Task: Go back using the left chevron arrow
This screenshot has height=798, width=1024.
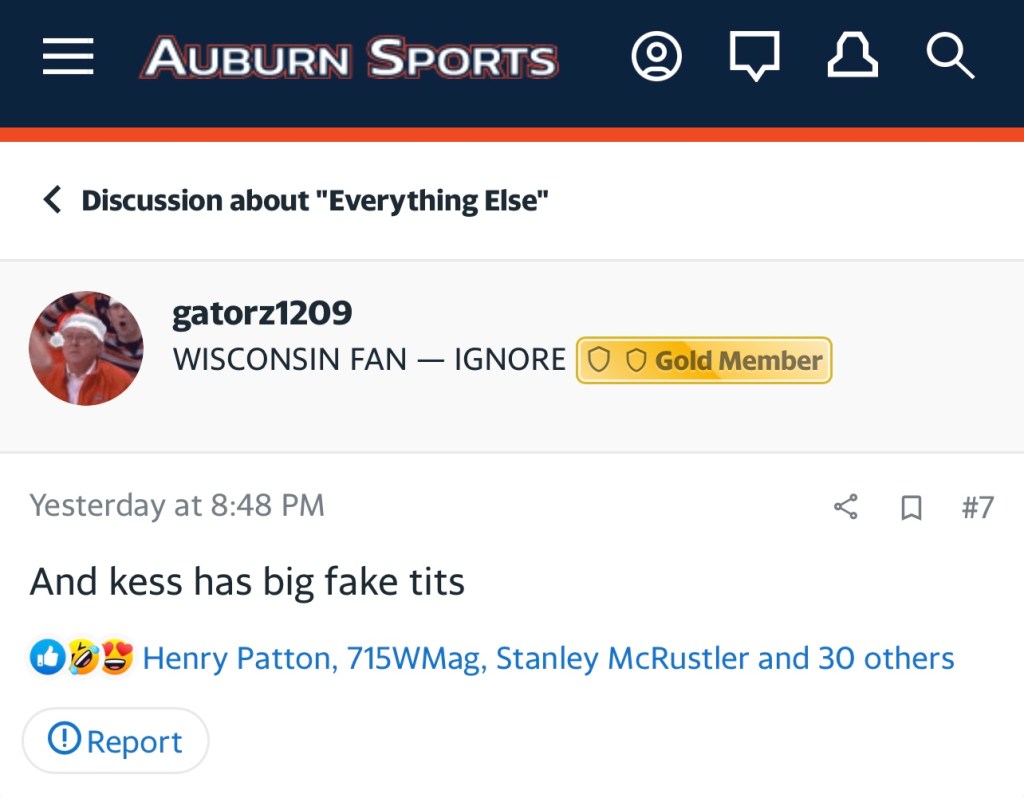Action: tap(52, 200)
